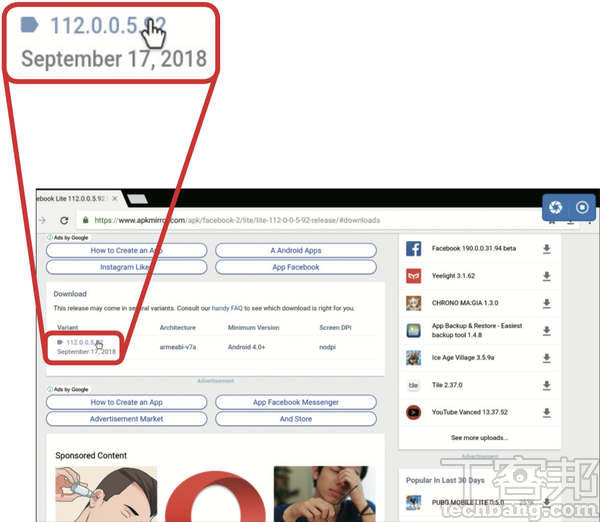
Task: Download CHRONO MA:GIA 1.3.0
Action: coord(547,304)
